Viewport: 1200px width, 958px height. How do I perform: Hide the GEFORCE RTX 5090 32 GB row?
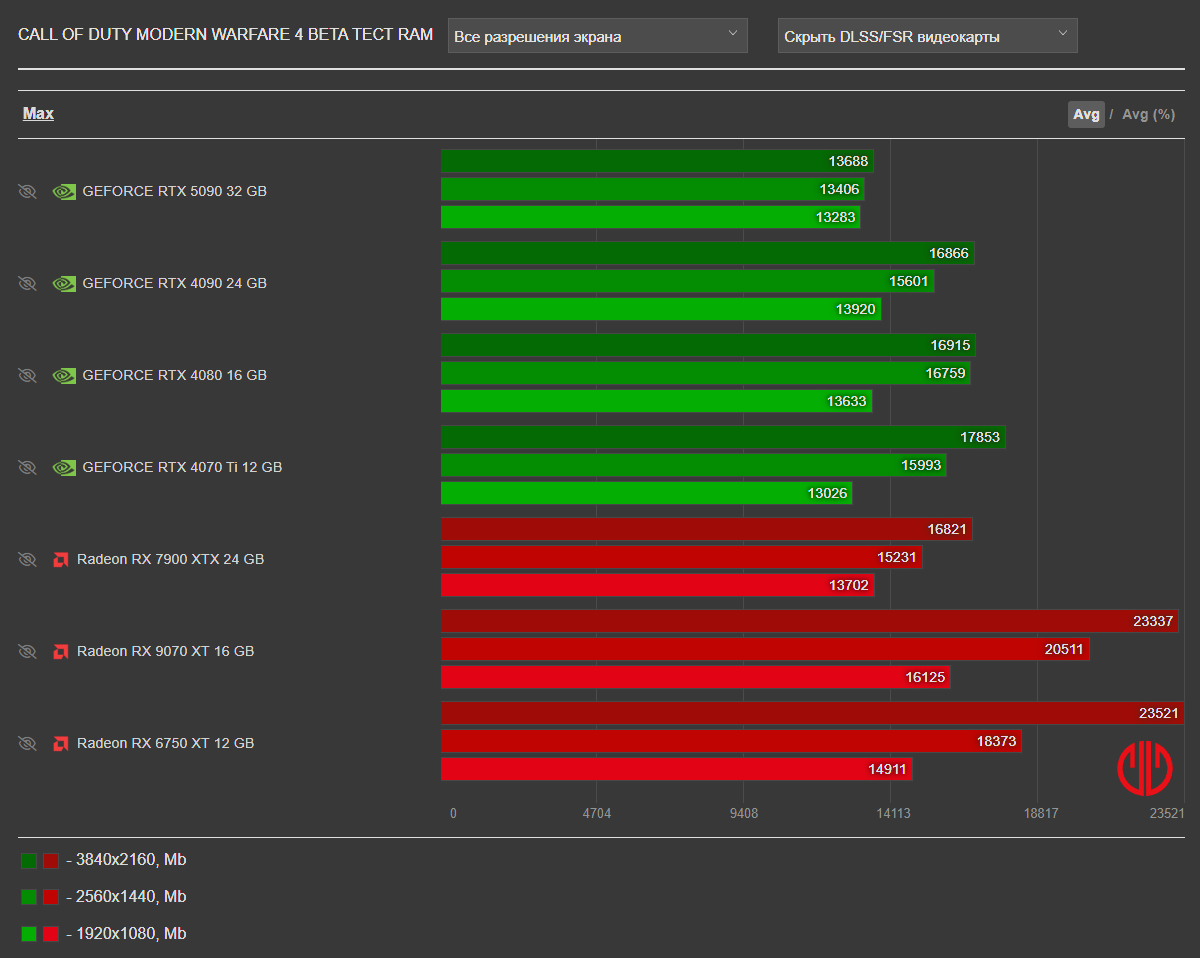27,191
